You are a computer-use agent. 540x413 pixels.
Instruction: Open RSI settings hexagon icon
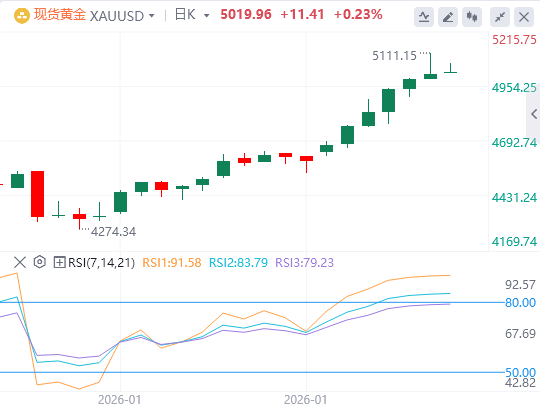coord(40,262)
